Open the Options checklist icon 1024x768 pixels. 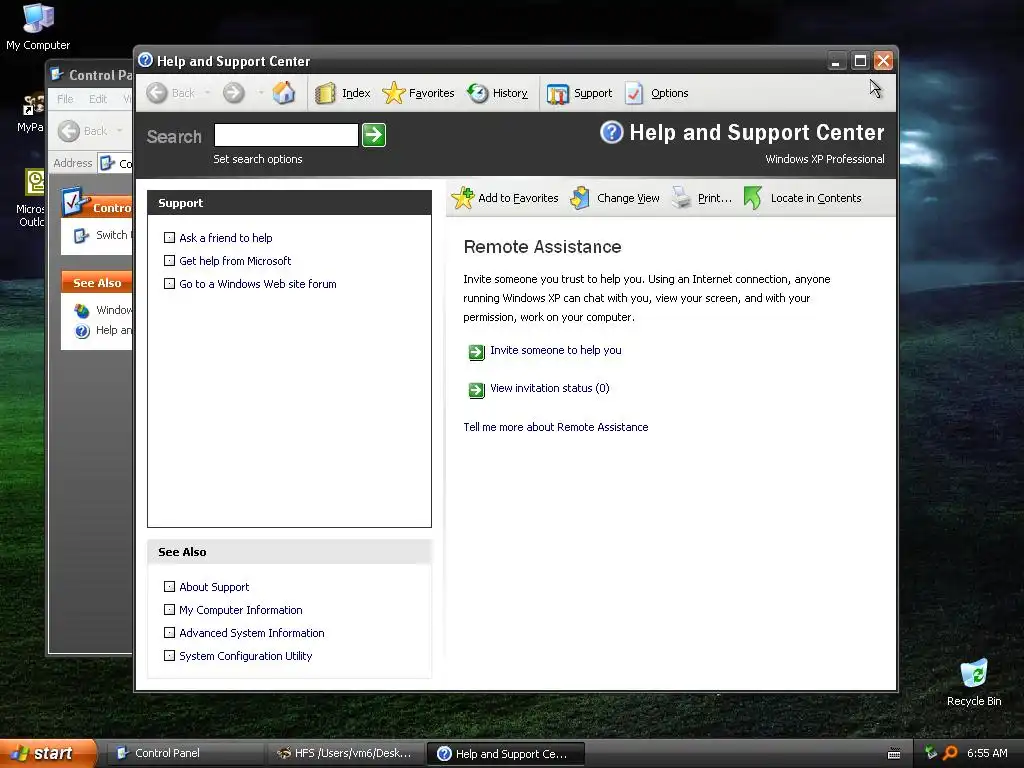(634, 93)
